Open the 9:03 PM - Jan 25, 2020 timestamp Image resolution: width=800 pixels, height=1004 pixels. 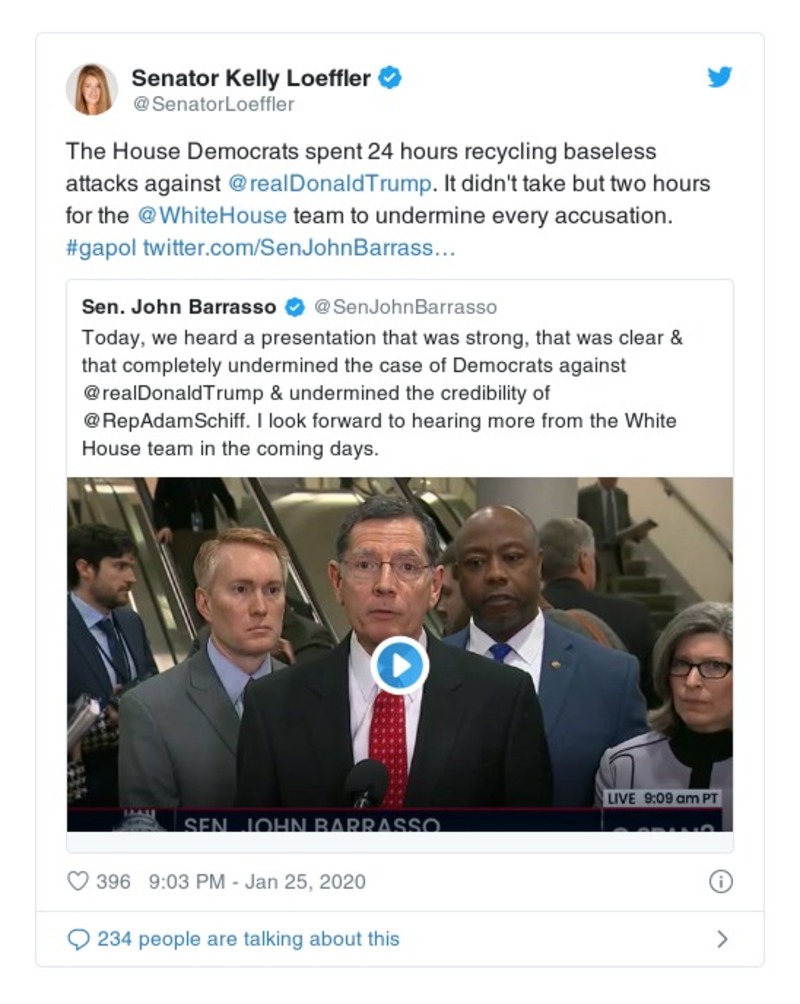[x=257, y=882]
